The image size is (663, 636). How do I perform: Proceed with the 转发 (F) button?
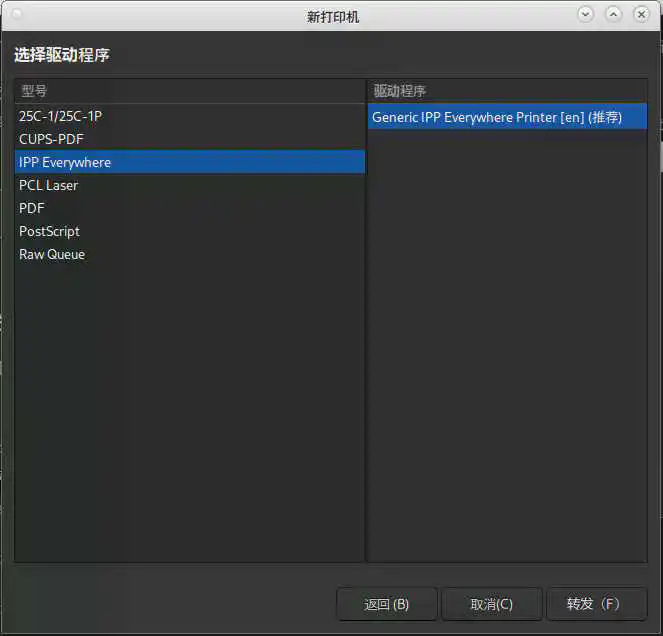(597, 604)
